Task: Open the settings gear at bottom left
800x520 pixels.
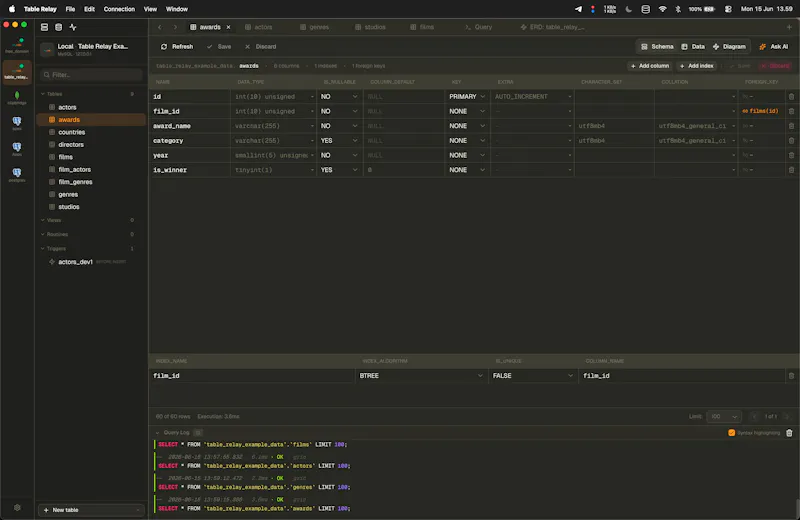Action: [x=17, y=508]
